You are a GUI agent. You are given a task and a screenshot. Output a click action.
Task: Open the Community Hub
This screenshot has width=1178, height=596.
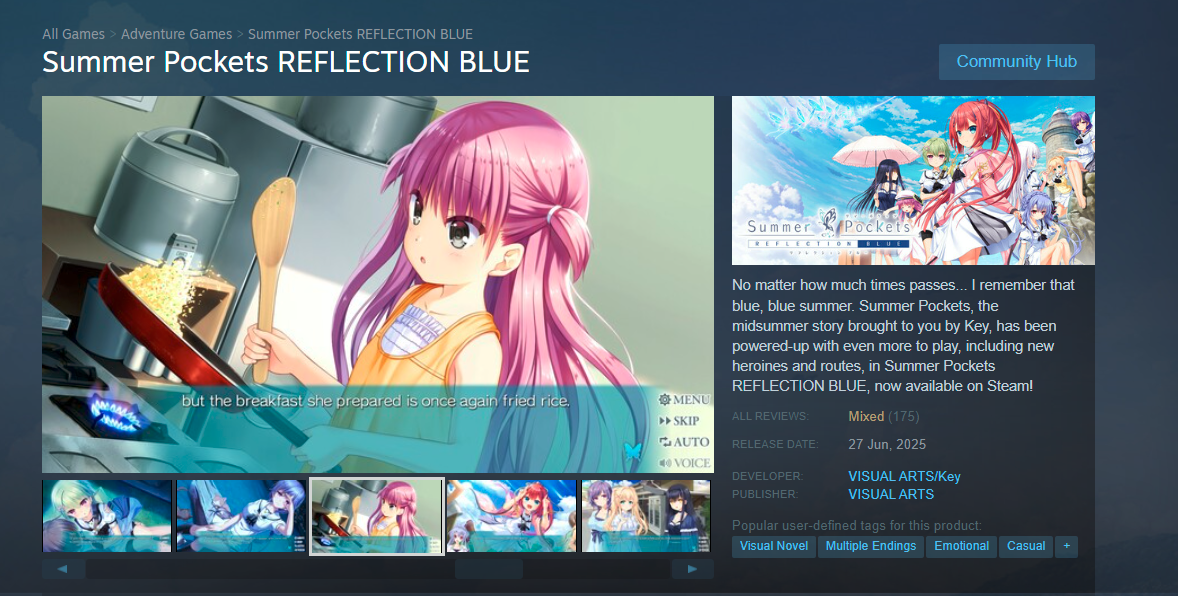(x=1016, y=62)
